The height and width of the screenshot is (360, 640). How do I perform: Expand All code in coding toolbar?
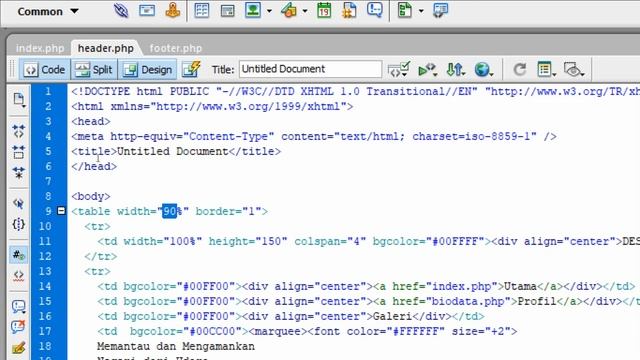18,173
